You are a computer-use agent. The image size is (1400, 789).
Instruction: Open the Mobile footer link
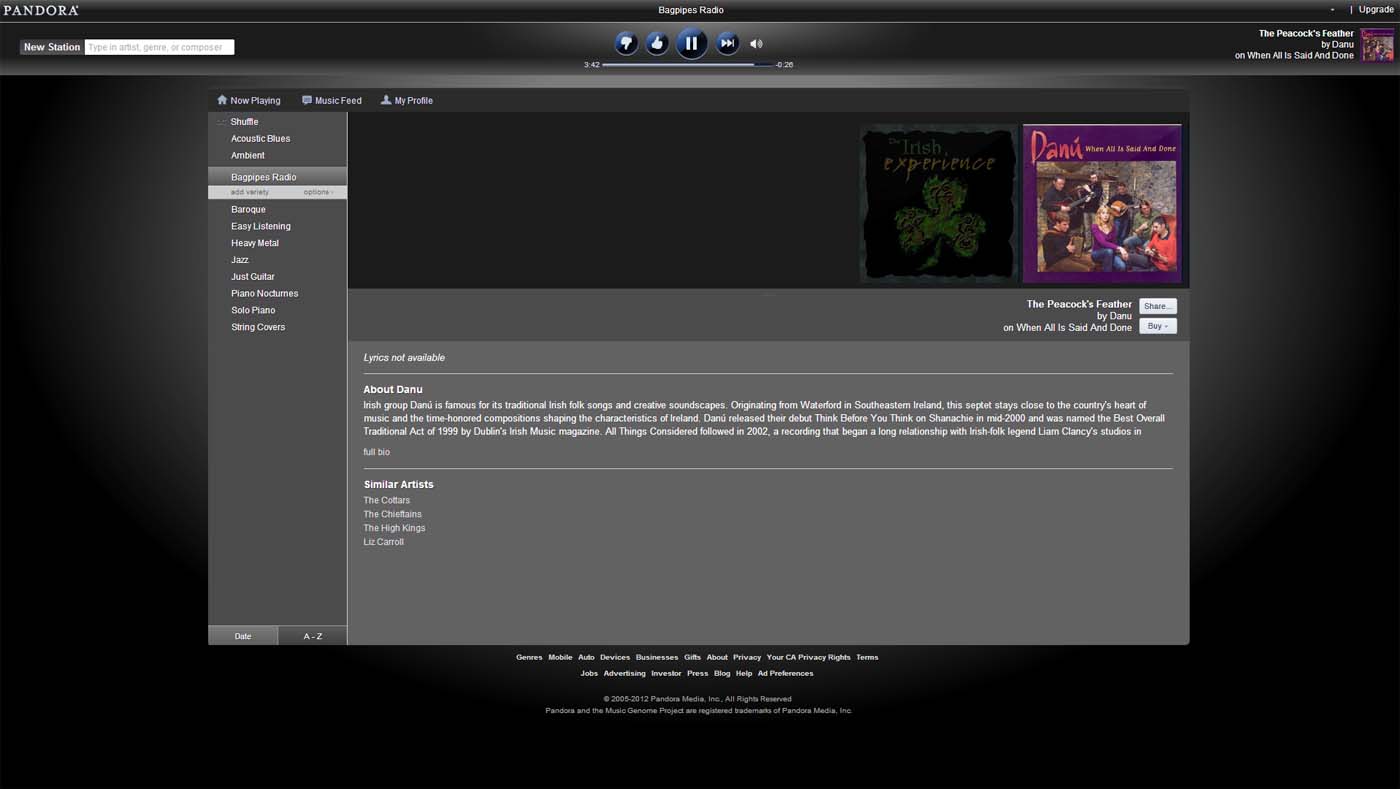560,658
